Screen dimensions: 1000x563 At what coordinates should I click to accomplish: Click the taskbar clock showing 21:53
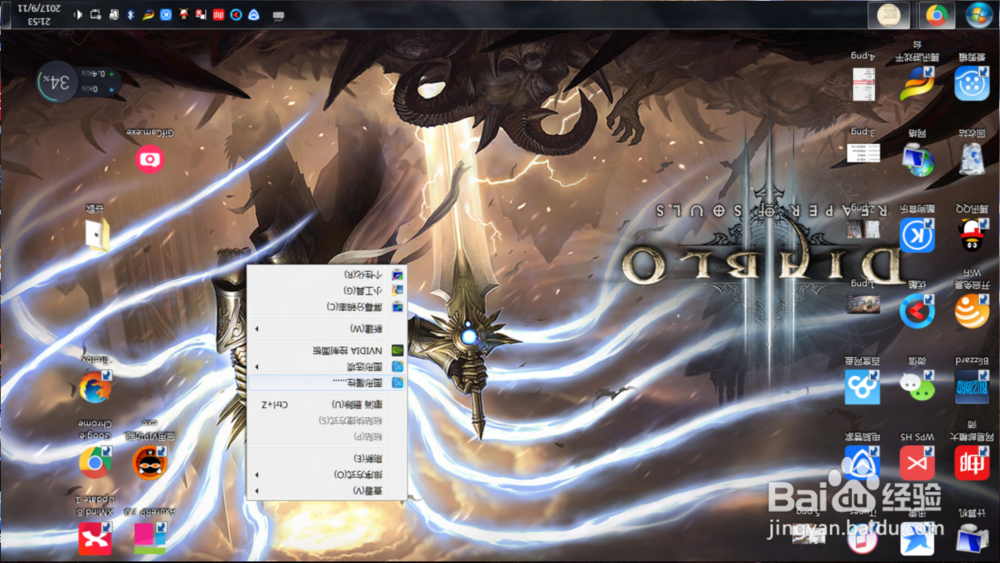[39, 15]
